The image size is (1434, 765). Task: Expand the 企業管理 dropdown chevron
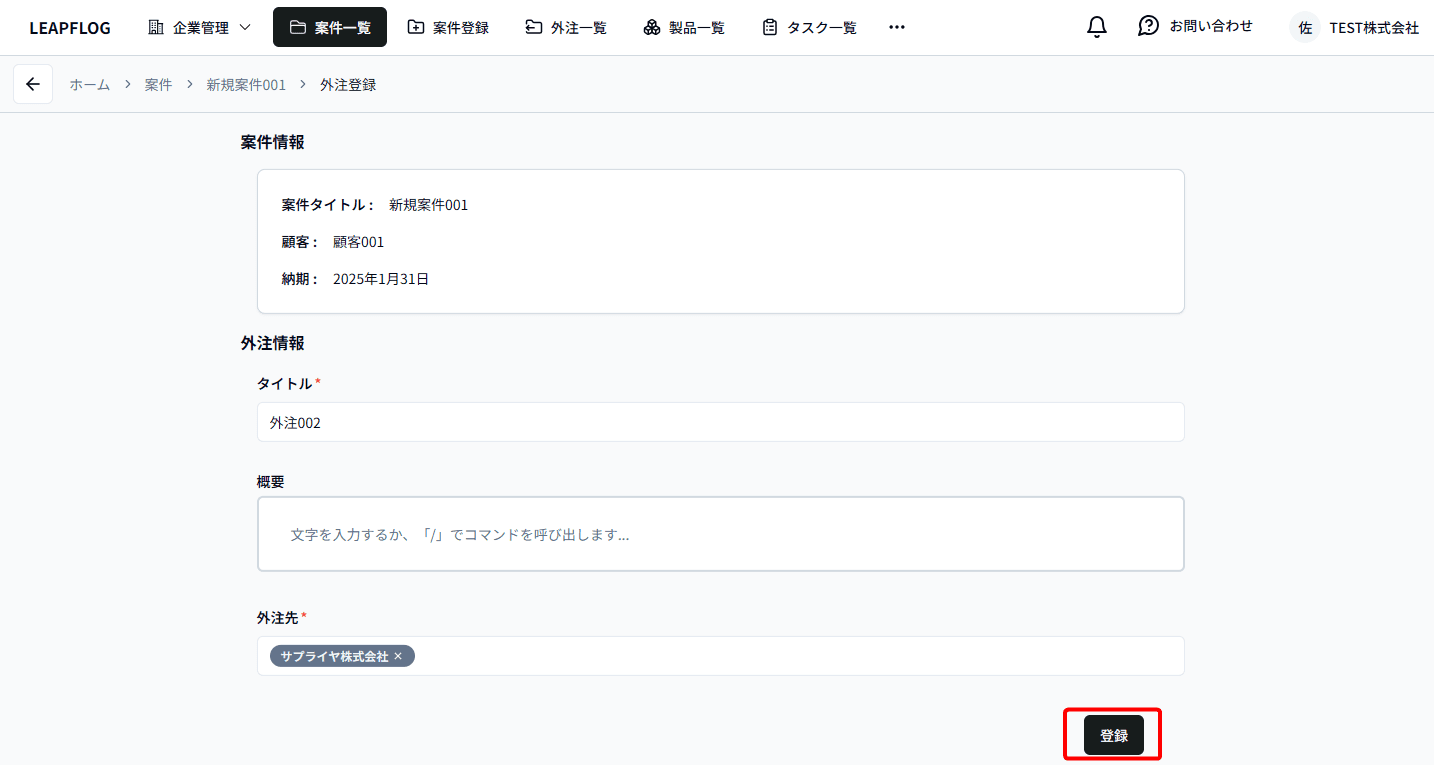coord(245,28)
